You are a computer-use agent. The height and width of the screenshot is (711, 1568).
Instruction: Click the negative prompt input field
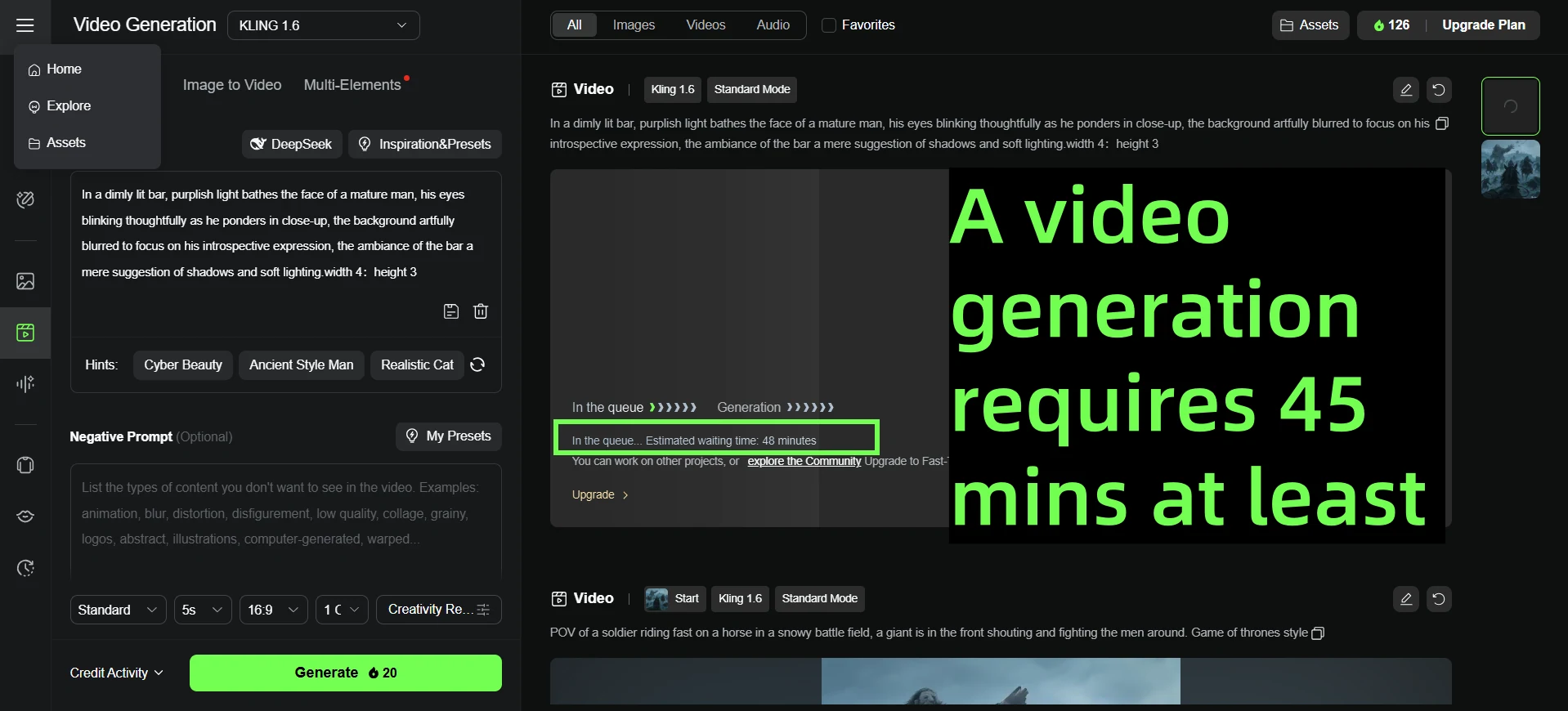[x=285, y=520]
